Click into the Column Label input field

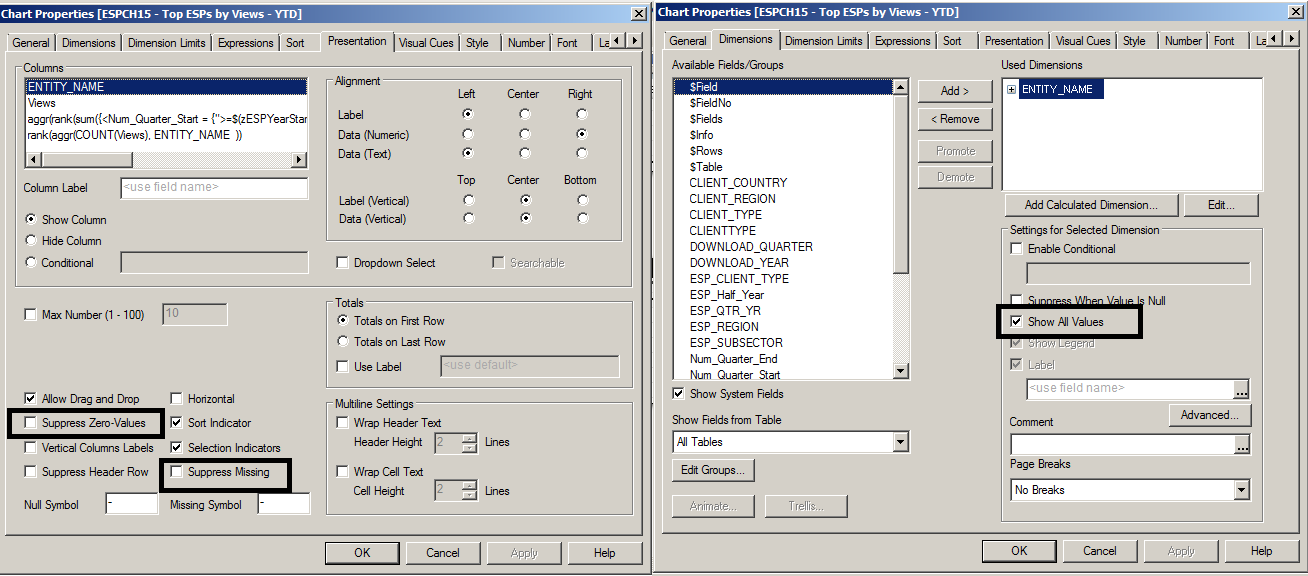pyautogui.click(x=214, y=187)
